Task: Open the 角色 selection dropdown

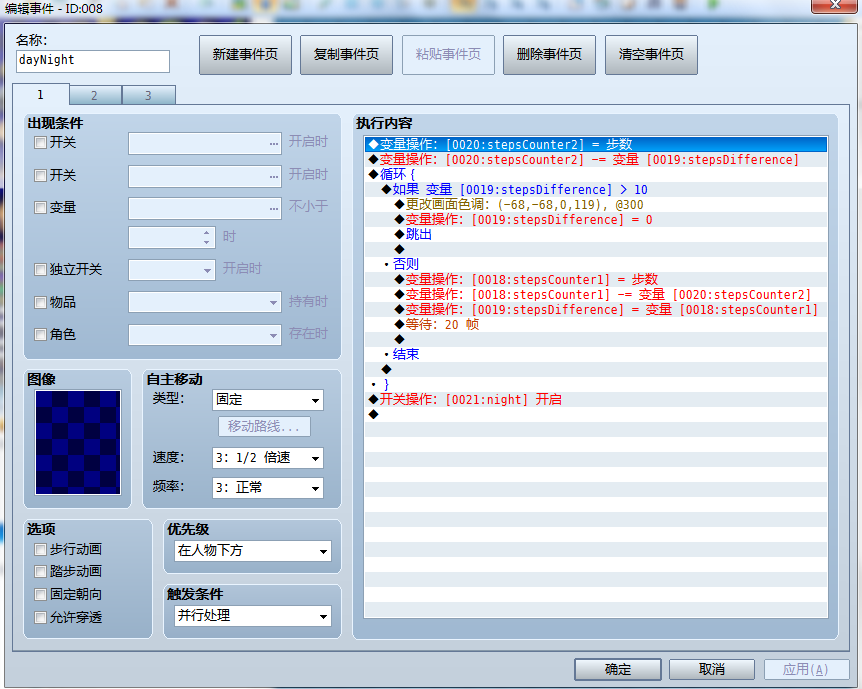Action: coord(205,335)
